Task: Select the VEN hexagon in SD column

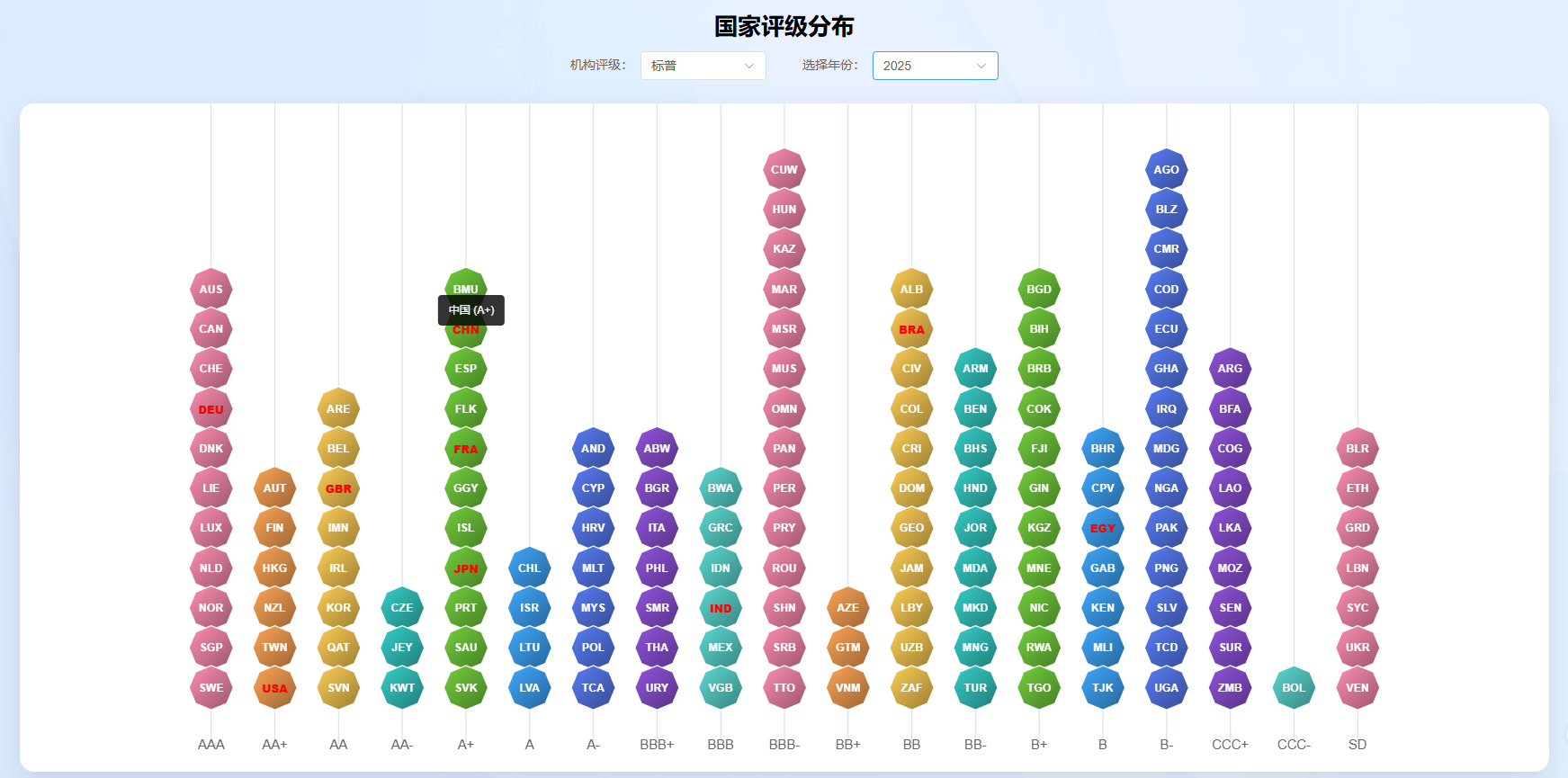Action: 1357,688
